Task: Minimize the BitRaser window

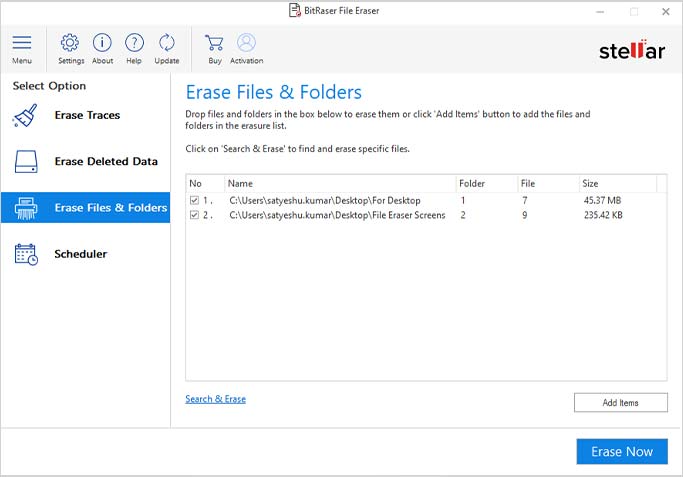Action: coord(600,12)
